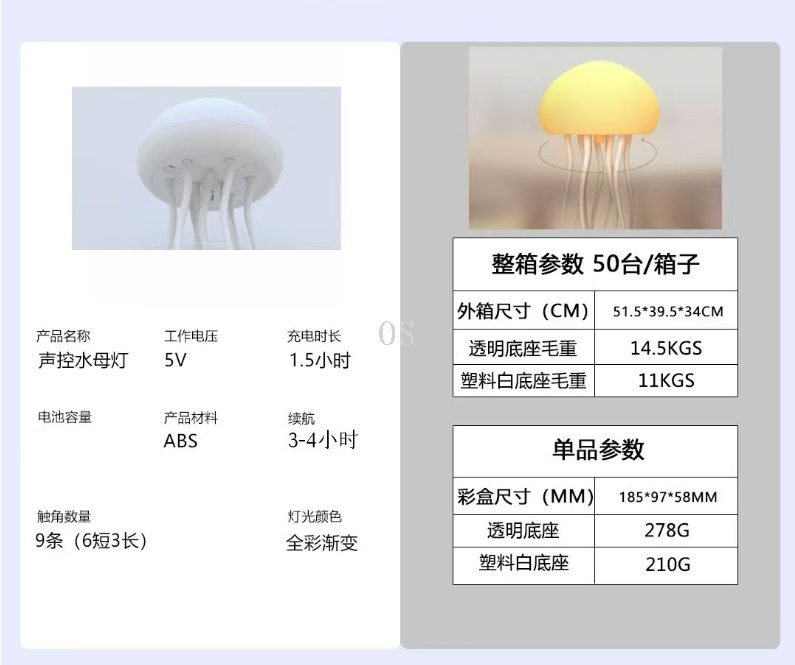Click the 外箱尺寸（CM）row label
This screenshot has width=795, height=665.
point(523,311)
